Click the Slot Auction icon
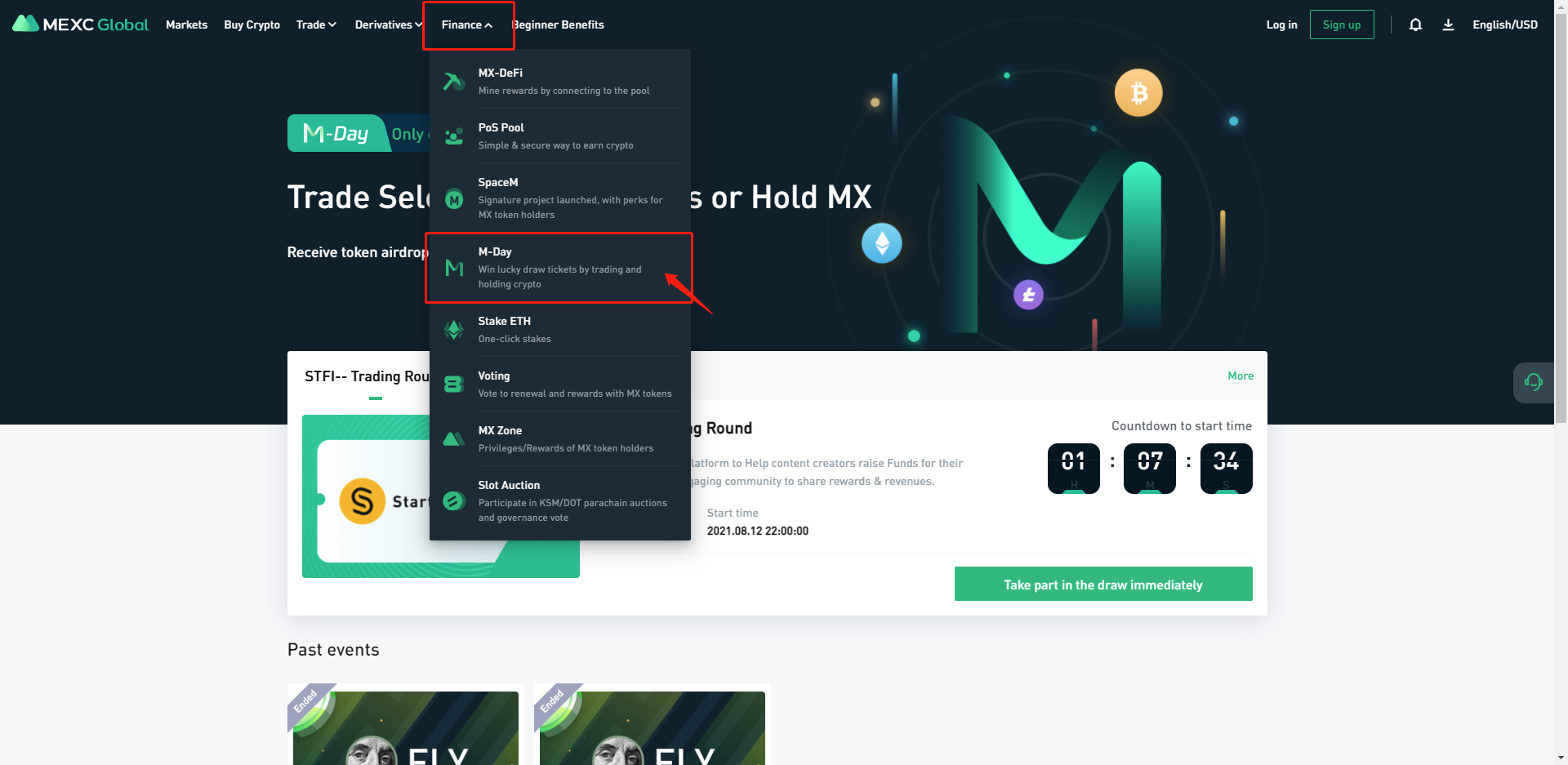This screenshot has height=765, width=1568. pos(454,501)
